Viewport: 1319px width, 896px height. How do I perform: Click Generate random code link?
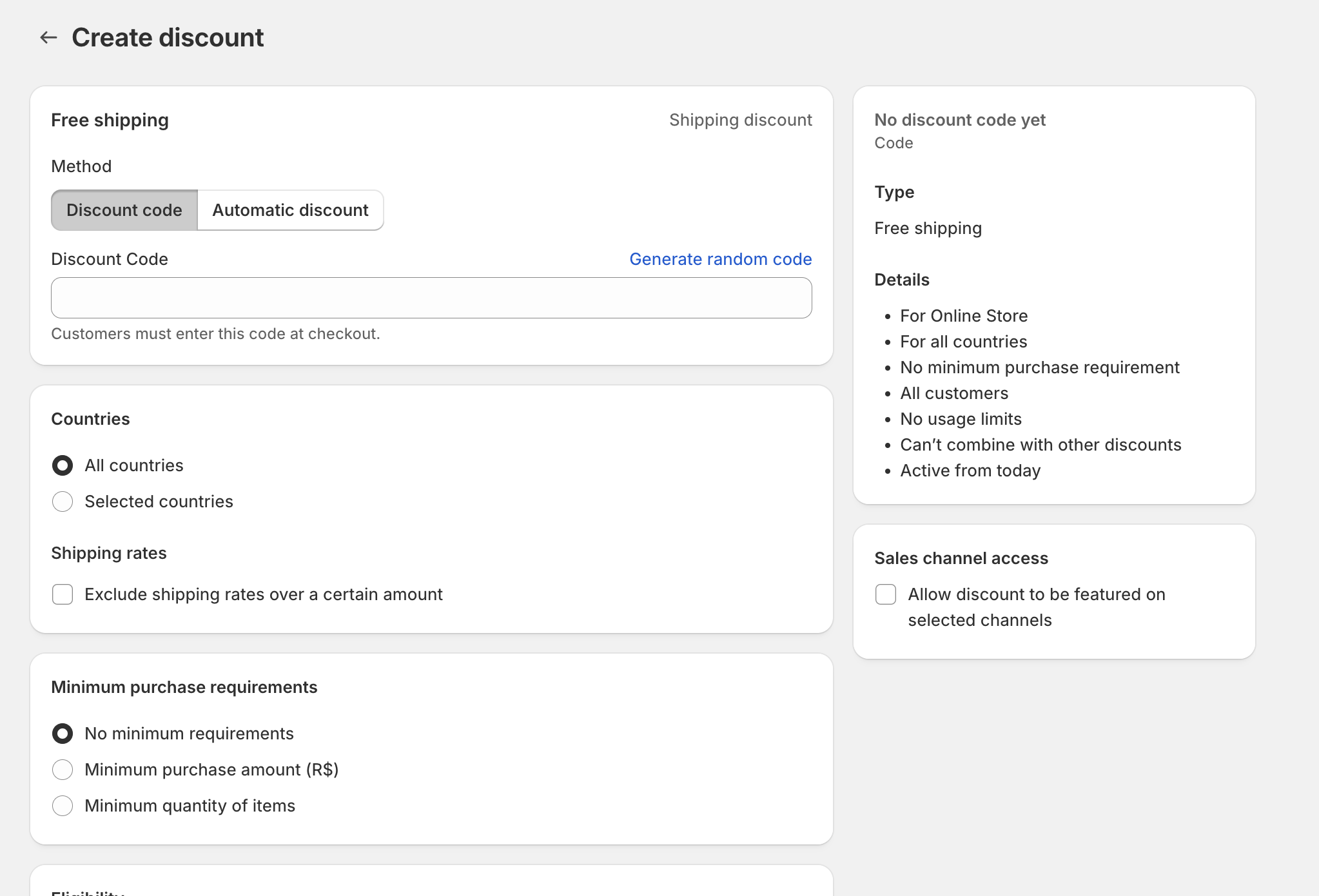[720, 259]
